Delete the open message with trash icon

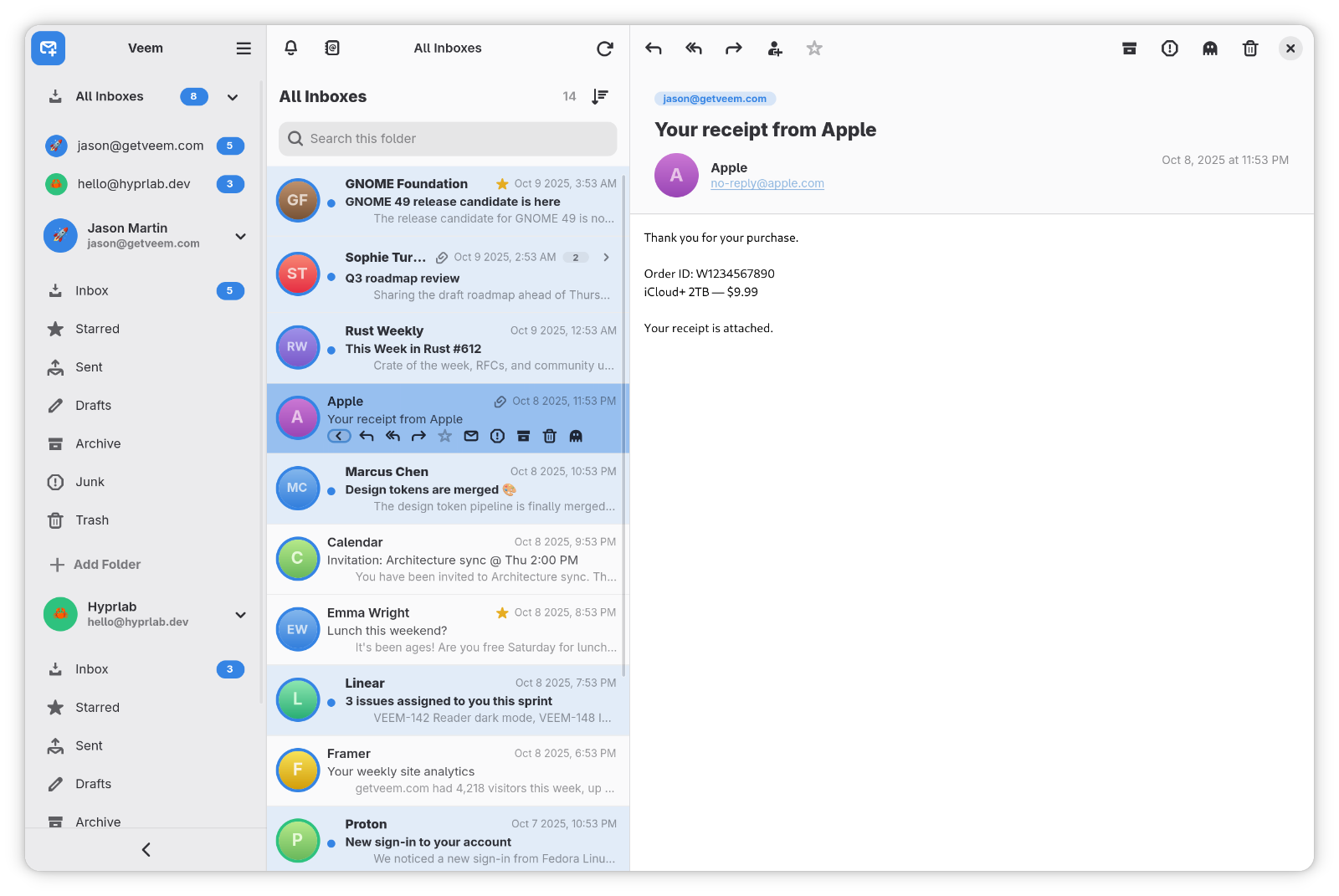pos(1250,49)
